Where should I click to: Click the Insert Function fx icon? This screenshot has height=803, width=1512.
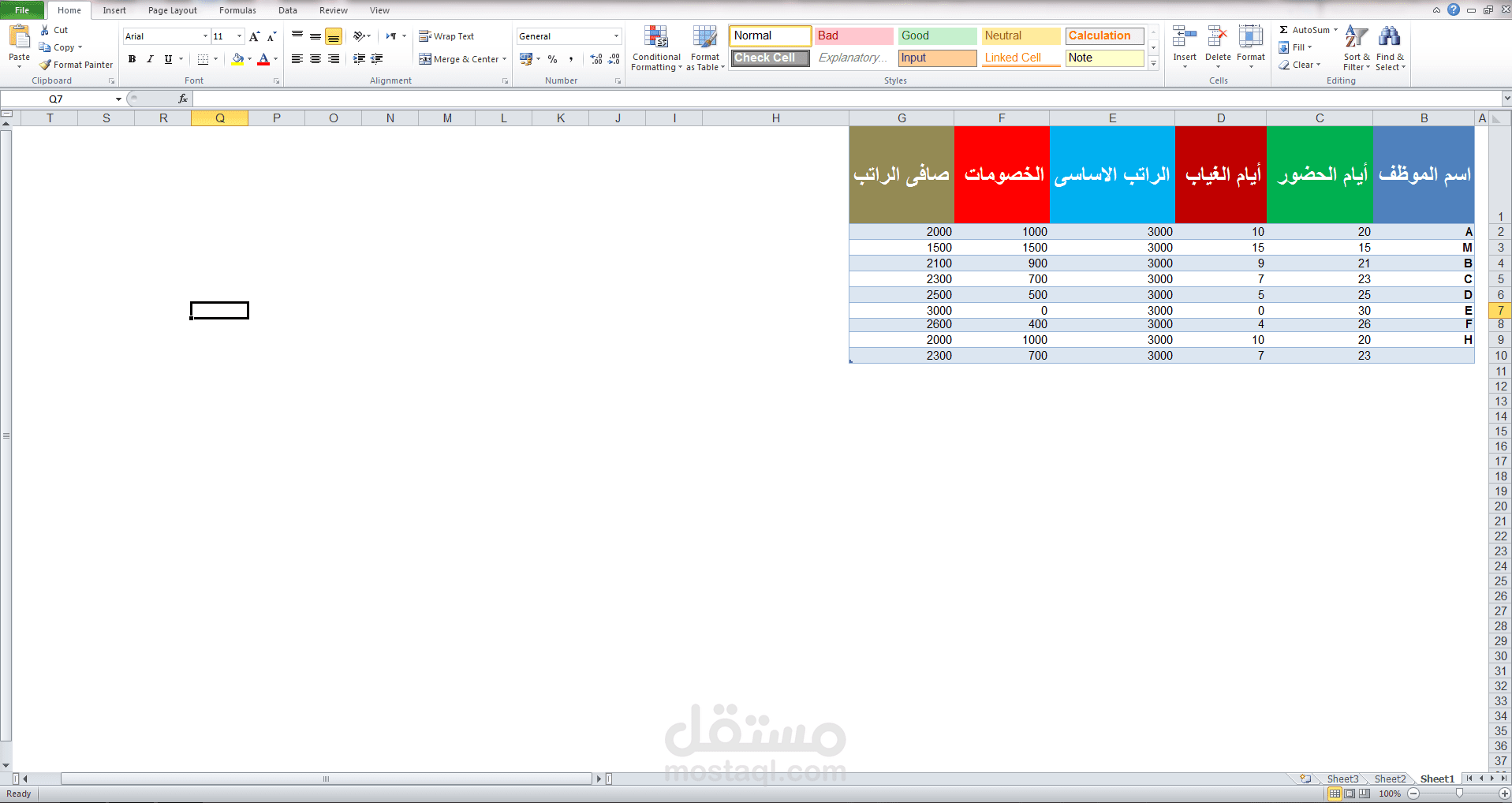tap(183, 99)
